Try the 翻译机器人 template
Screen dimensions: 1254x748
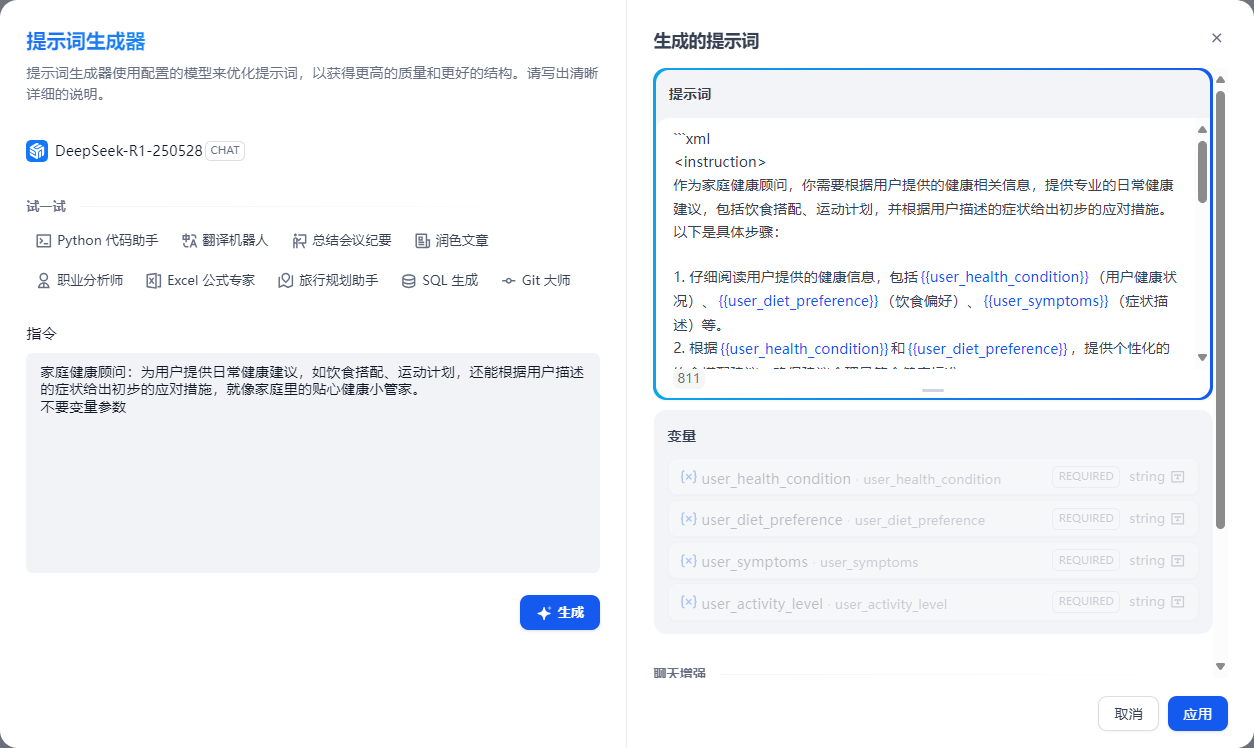225,240
